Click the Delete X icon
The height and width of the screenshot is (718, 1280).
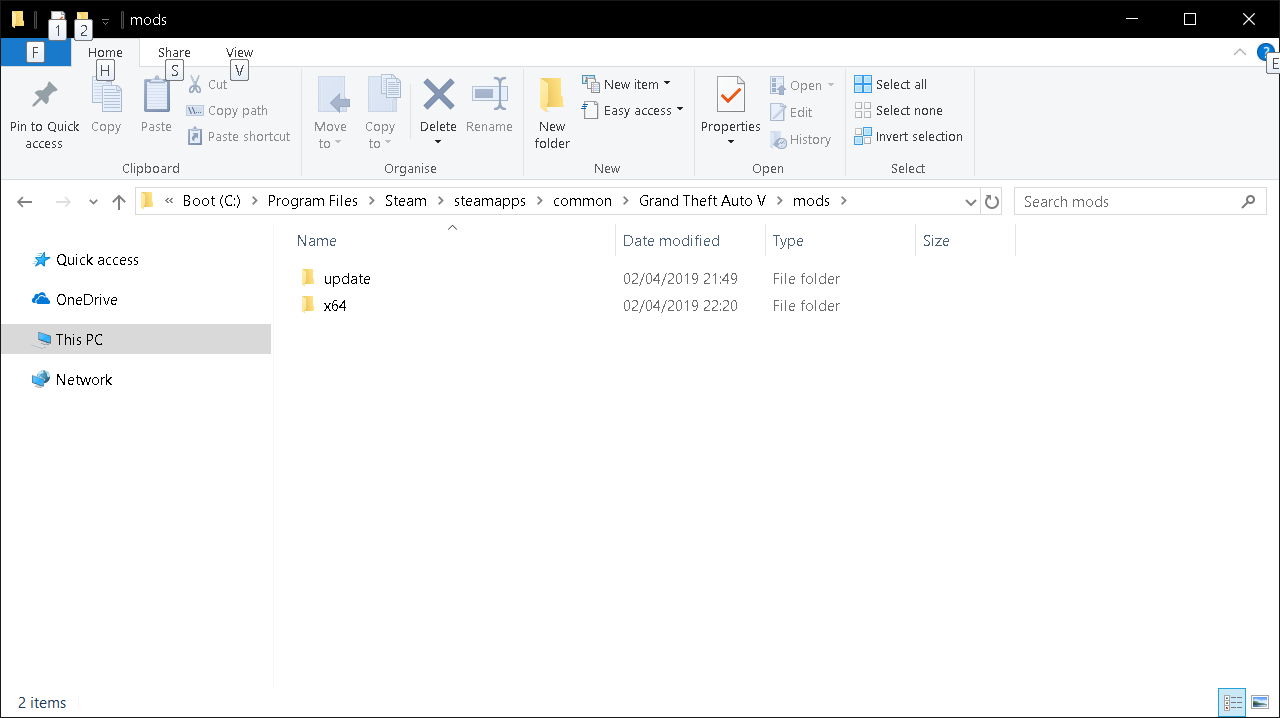[438, 96]
